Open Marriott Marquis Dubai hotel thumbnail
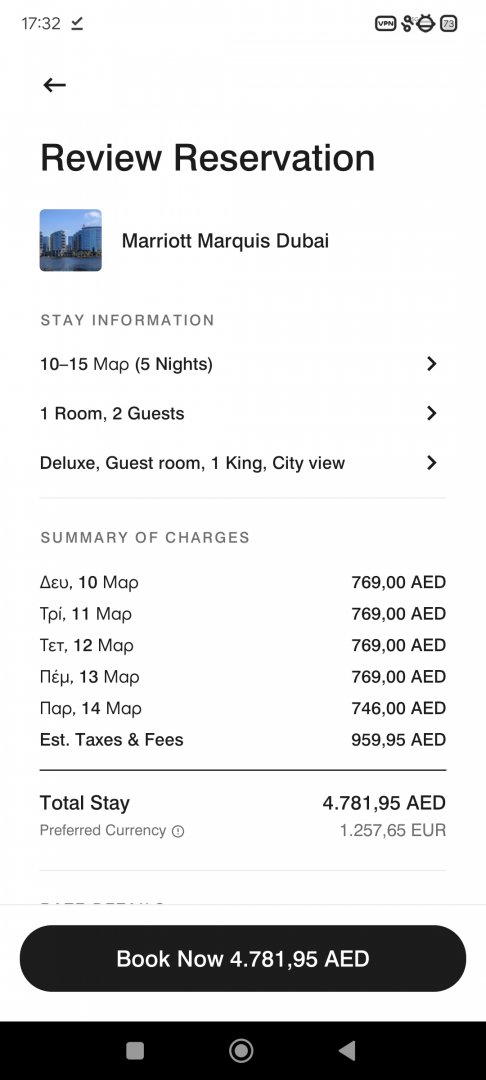 point(70,240)
